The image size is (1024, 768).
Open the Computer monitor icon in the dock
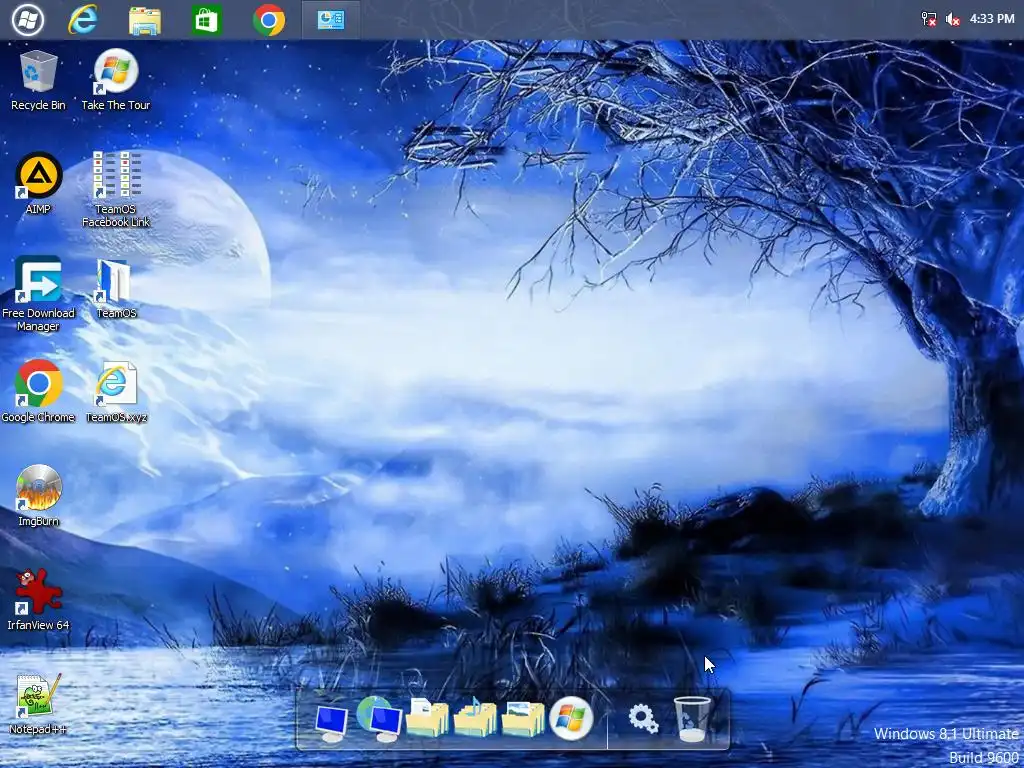(x=331, y=722)
